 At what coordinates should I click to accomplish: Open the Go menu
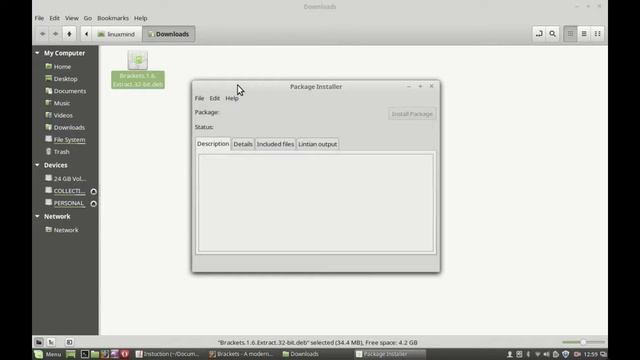88,18
